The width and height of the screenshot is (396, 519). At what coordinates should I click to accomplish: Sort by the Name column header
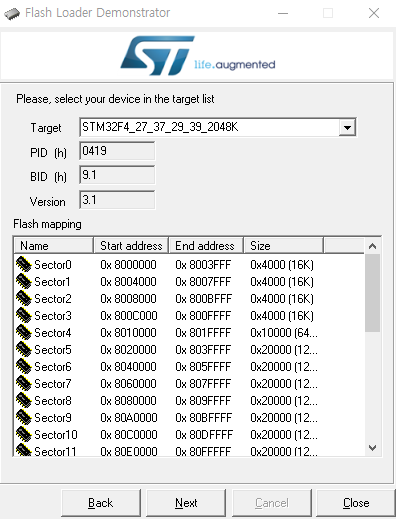tap(53, 246)
